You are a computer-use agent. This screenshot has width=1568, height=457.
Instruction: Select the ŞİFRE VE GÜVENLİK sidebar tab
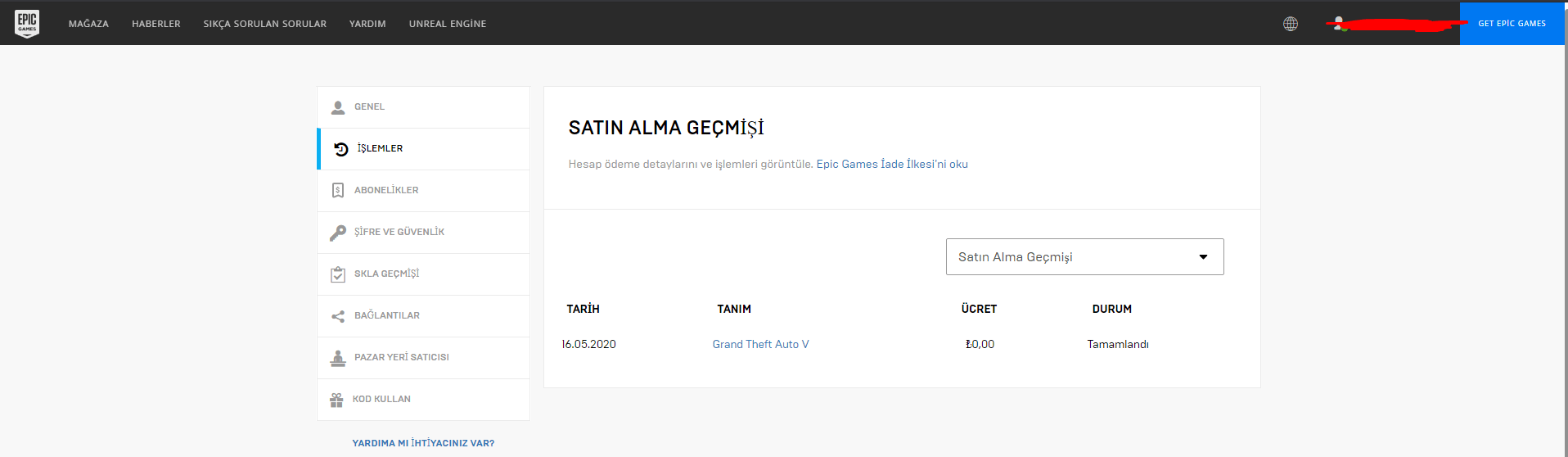click(x=424, y=233)
